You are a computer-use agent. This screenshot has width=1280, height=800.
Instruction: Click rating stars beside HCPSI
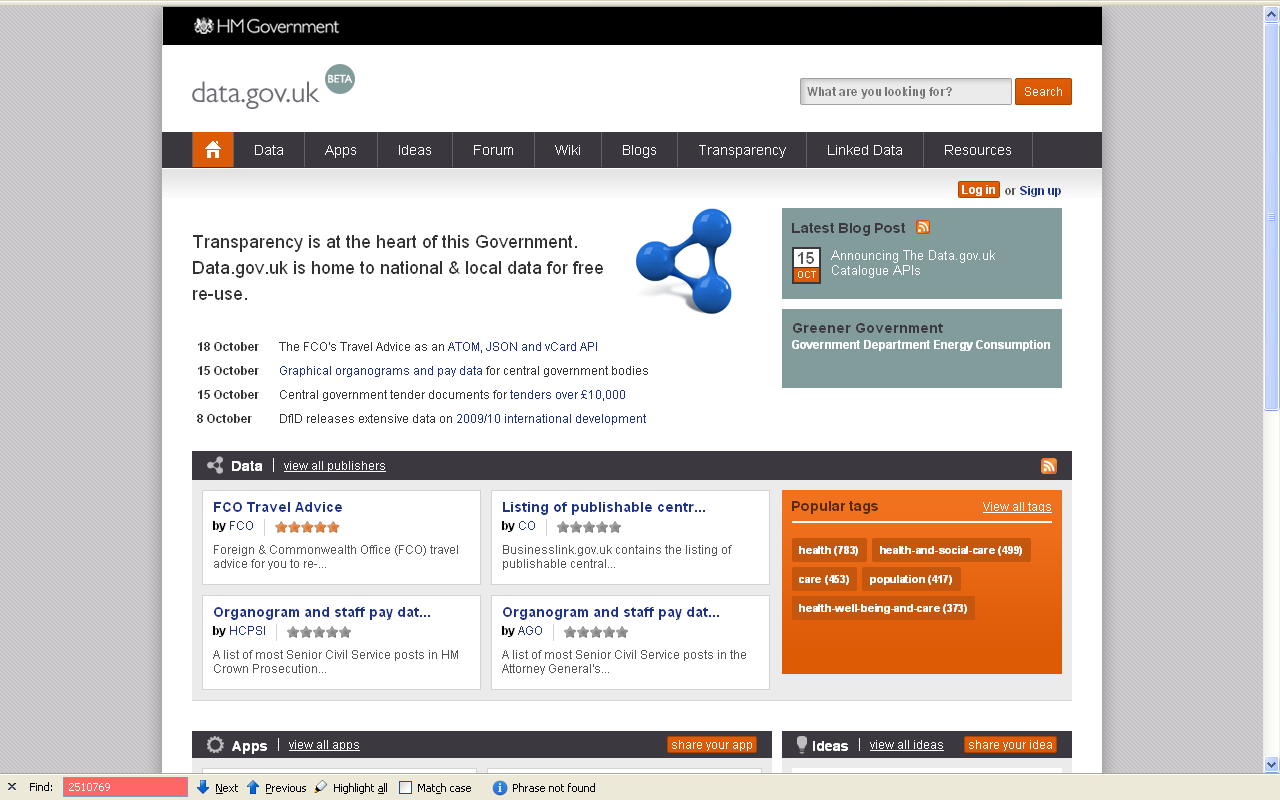[319, 632]
